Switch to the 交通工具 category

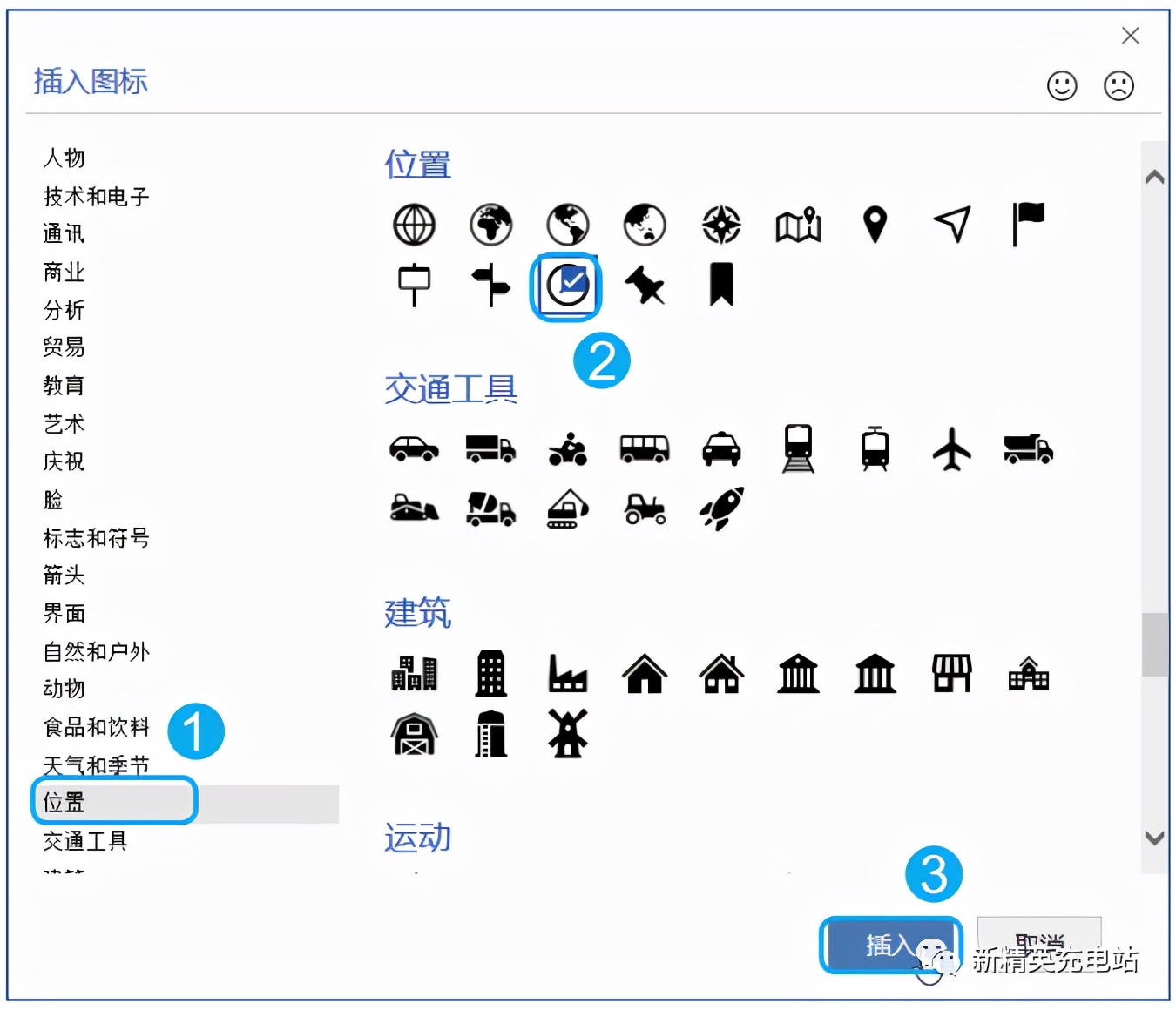coord(85,840)
